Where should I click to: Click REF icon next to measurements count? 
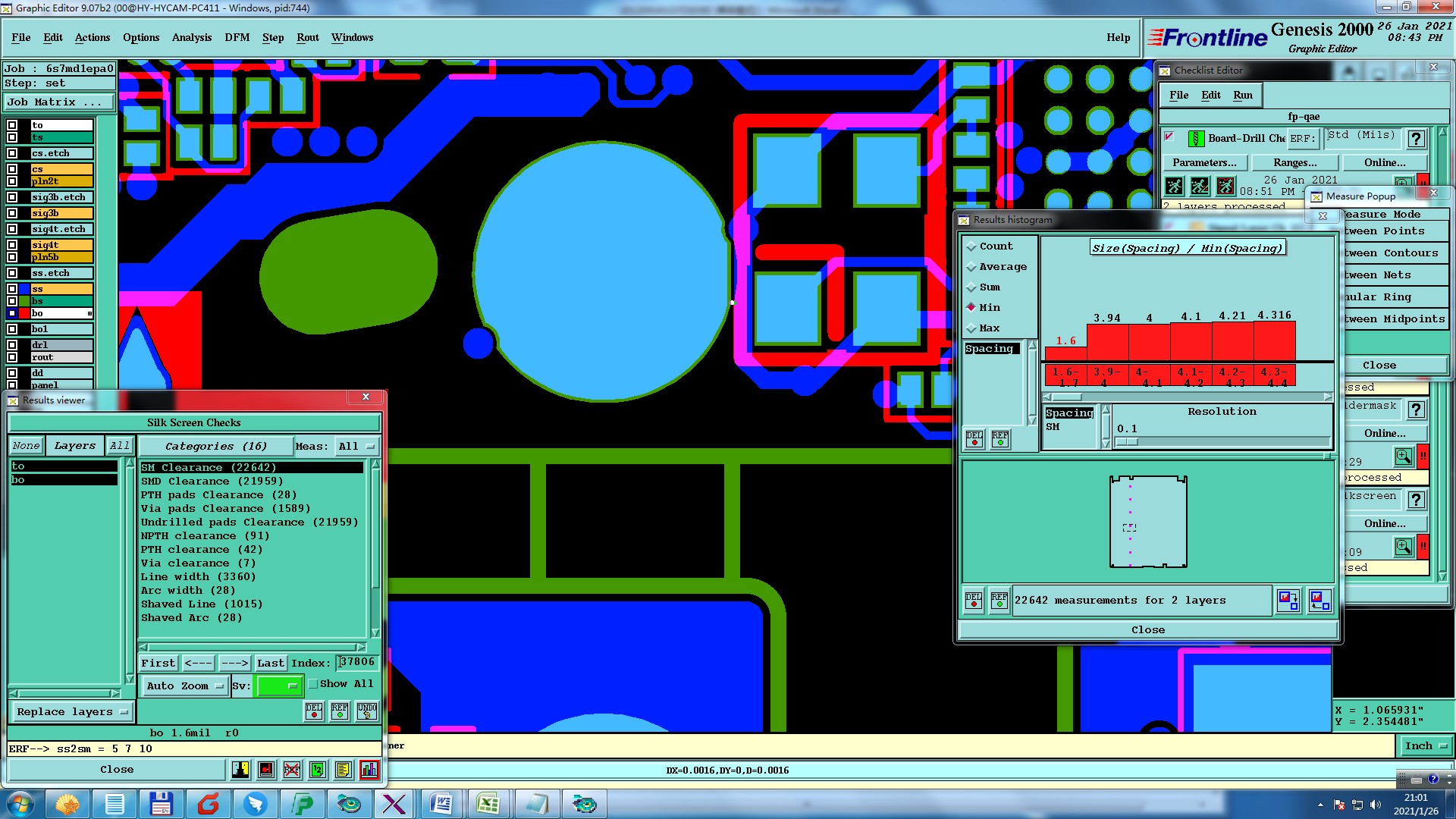tap(999, 601)
